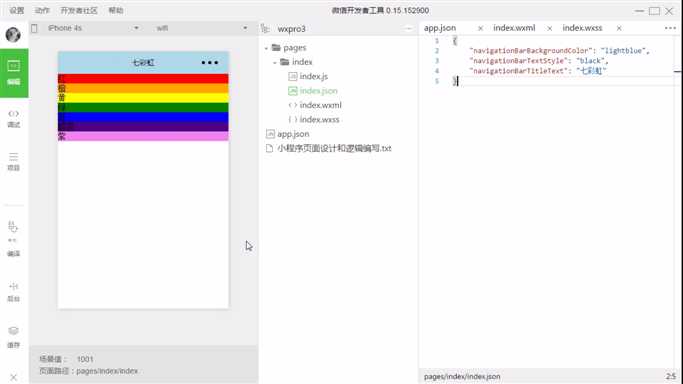This screenshot has width=683, height=384.
Task: Select the pages folder name
Action: click(294, 48)
